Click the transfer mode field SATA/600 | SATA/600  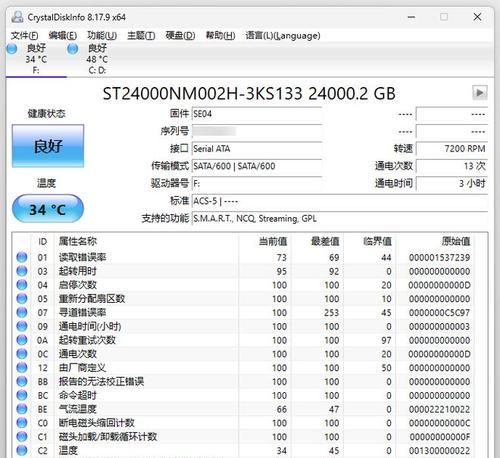click(257, 166)
